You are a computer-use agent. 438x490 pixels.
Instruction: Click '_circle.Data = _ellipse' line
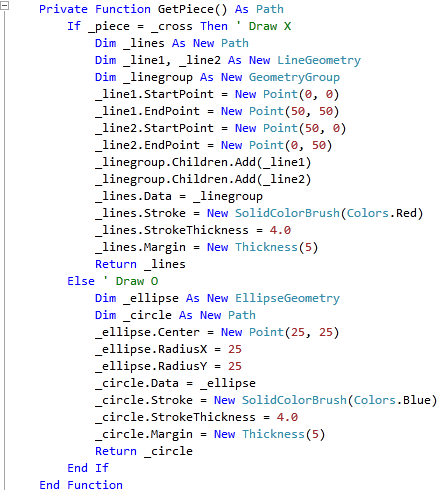click(x=175, y=383)
